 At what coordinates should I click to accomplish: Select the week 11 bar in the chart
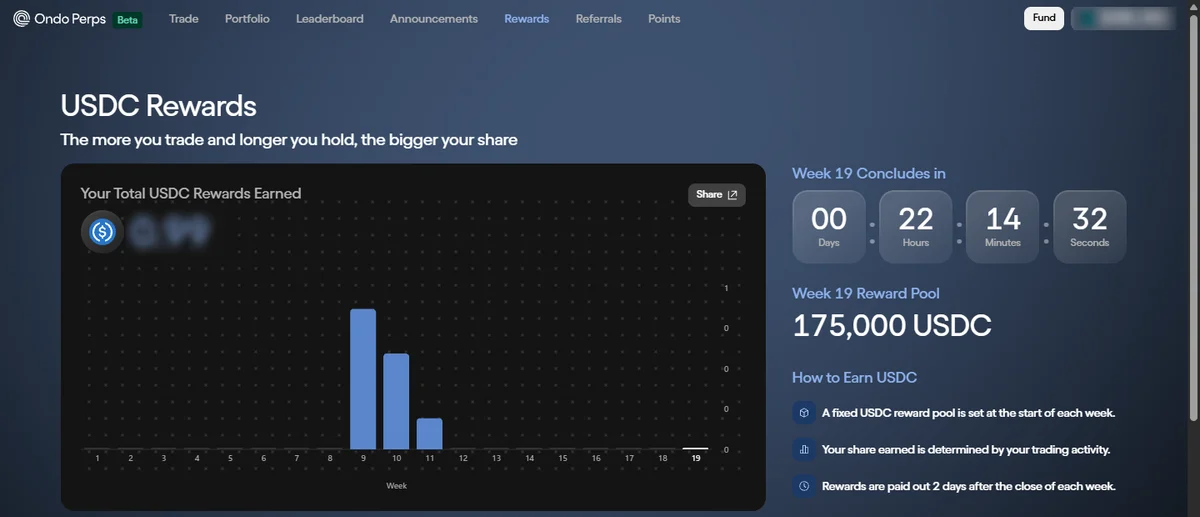click(x=430, y=434)
